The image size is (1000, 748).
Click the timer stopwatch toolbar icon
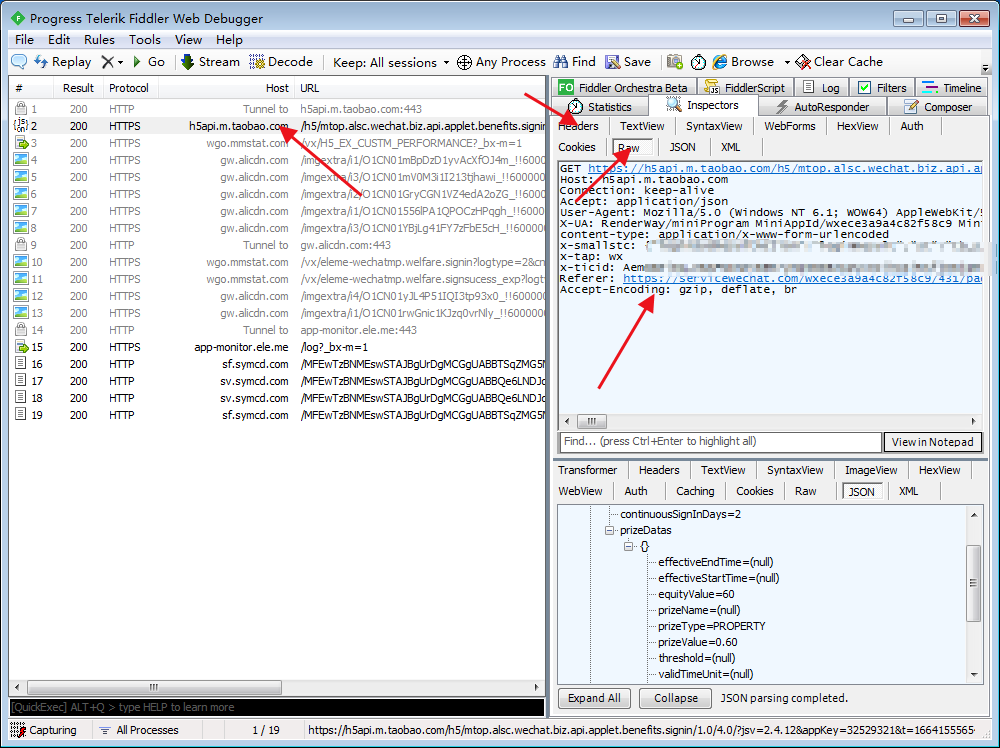click(x=698, y=62)
